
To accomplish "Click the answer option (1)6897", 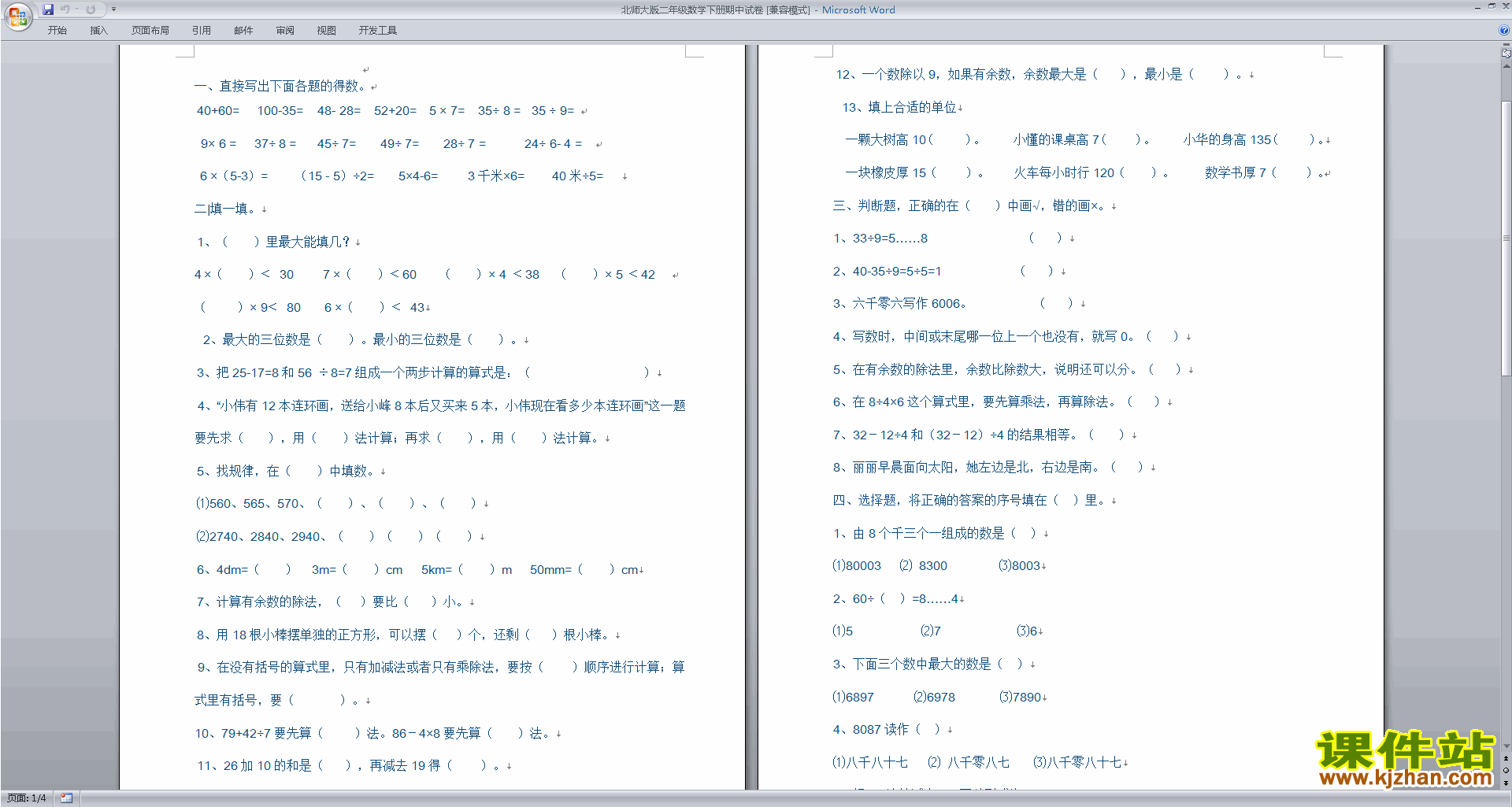I will tap(854, 698).
